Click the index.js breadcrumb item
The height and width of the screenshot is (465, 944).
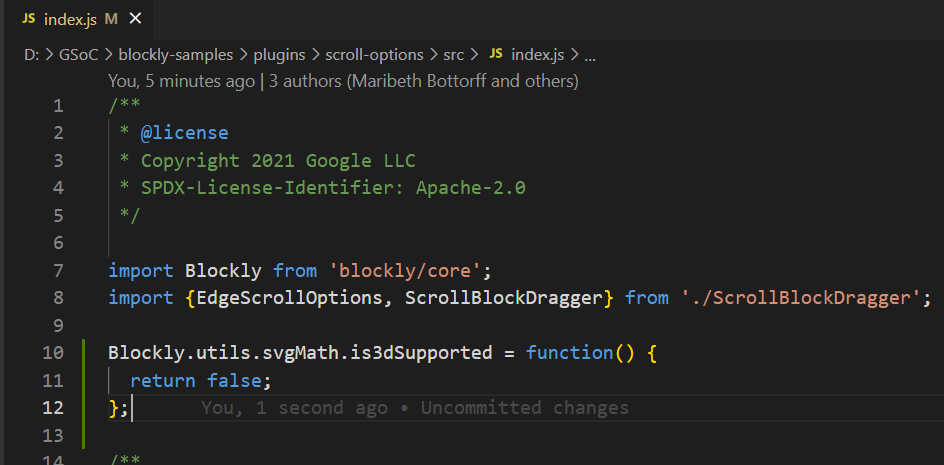click(538, 55)
